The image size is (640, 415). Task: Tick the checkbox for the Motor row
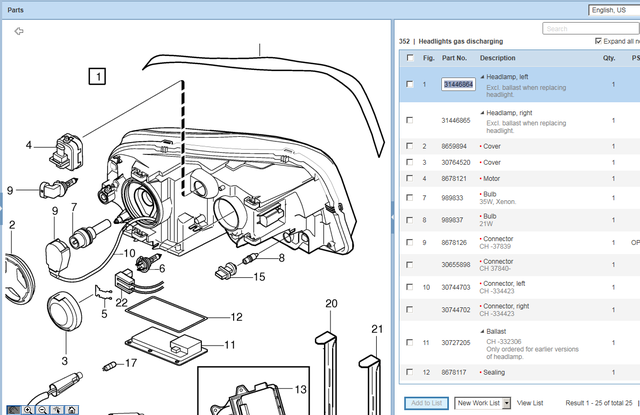tap(409, 179)
